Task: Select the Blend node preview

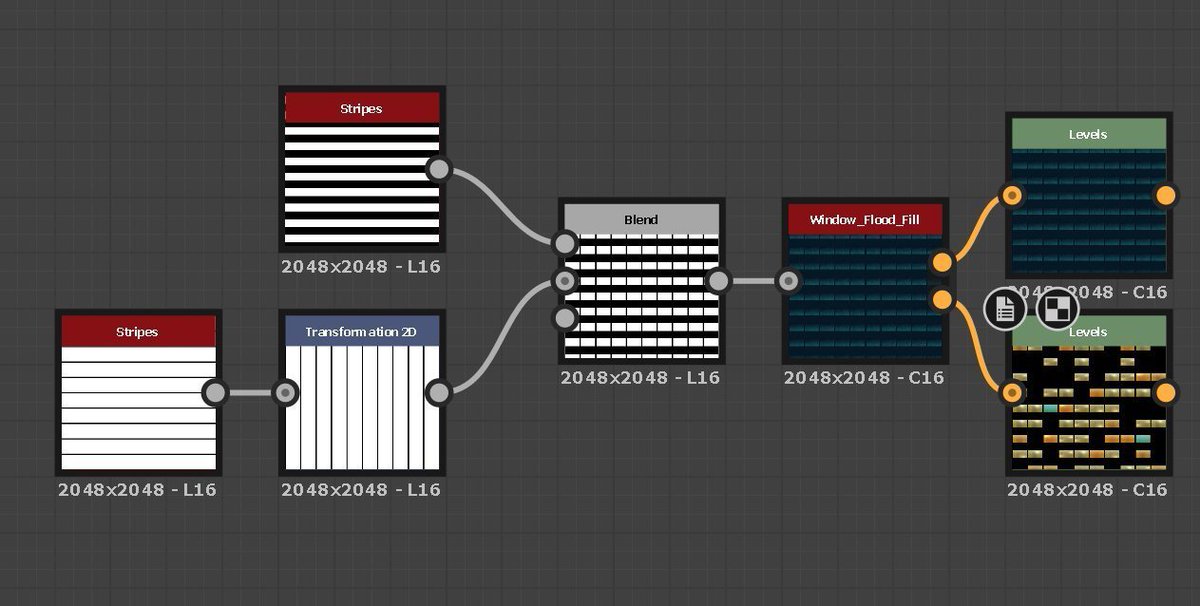Action: coord(640,290)
